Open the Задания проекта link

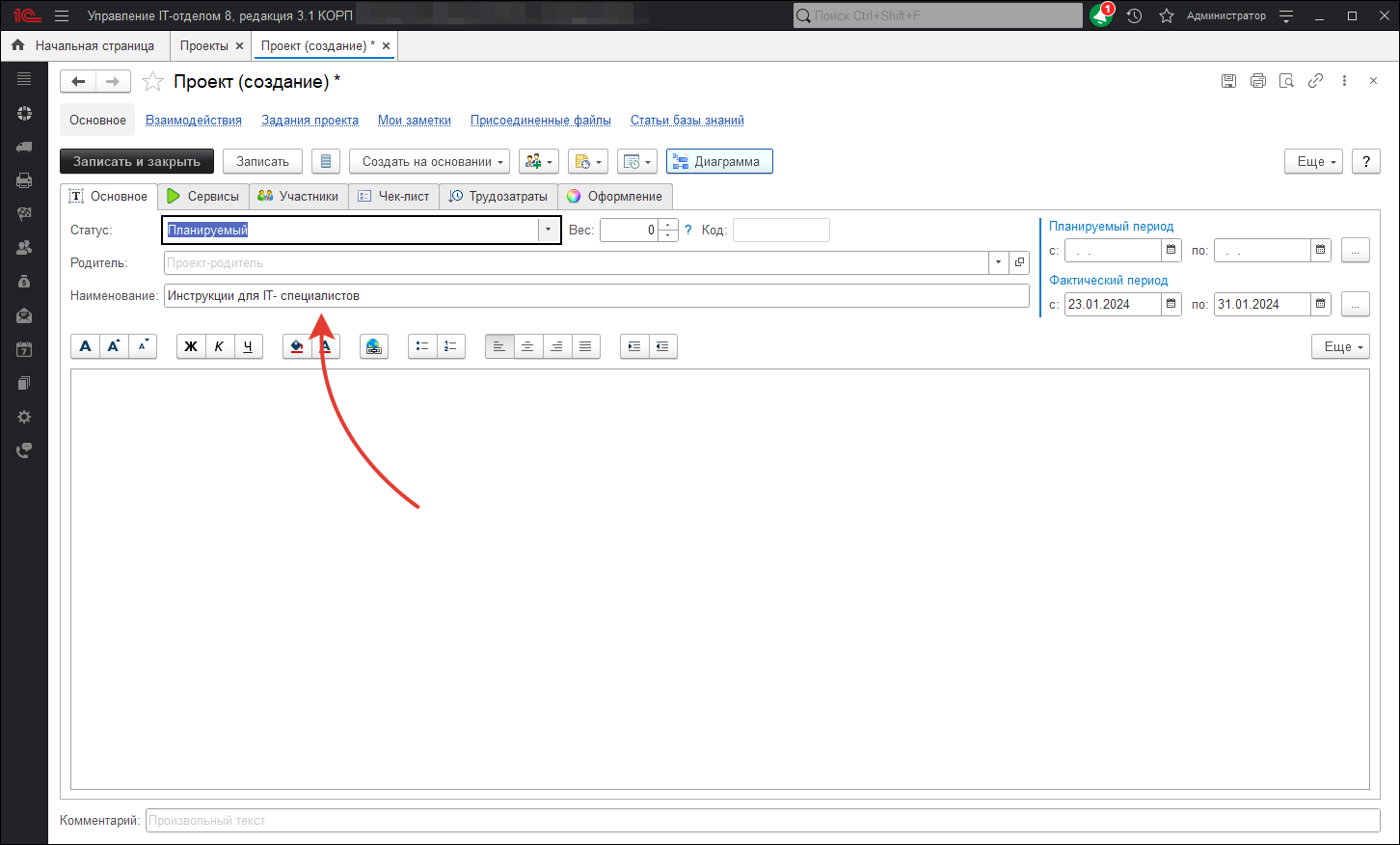pos(310,121)
